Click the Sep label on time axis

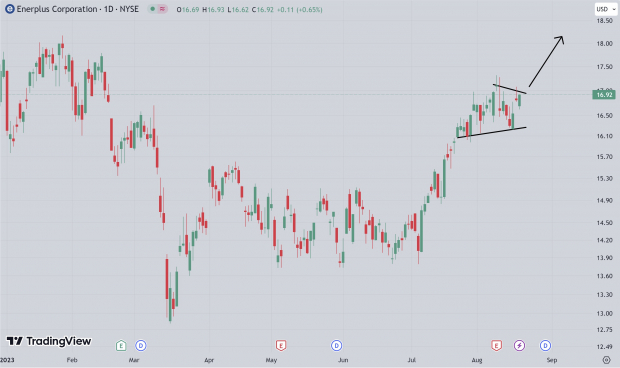pyautogui.click(x=552, y=360)
